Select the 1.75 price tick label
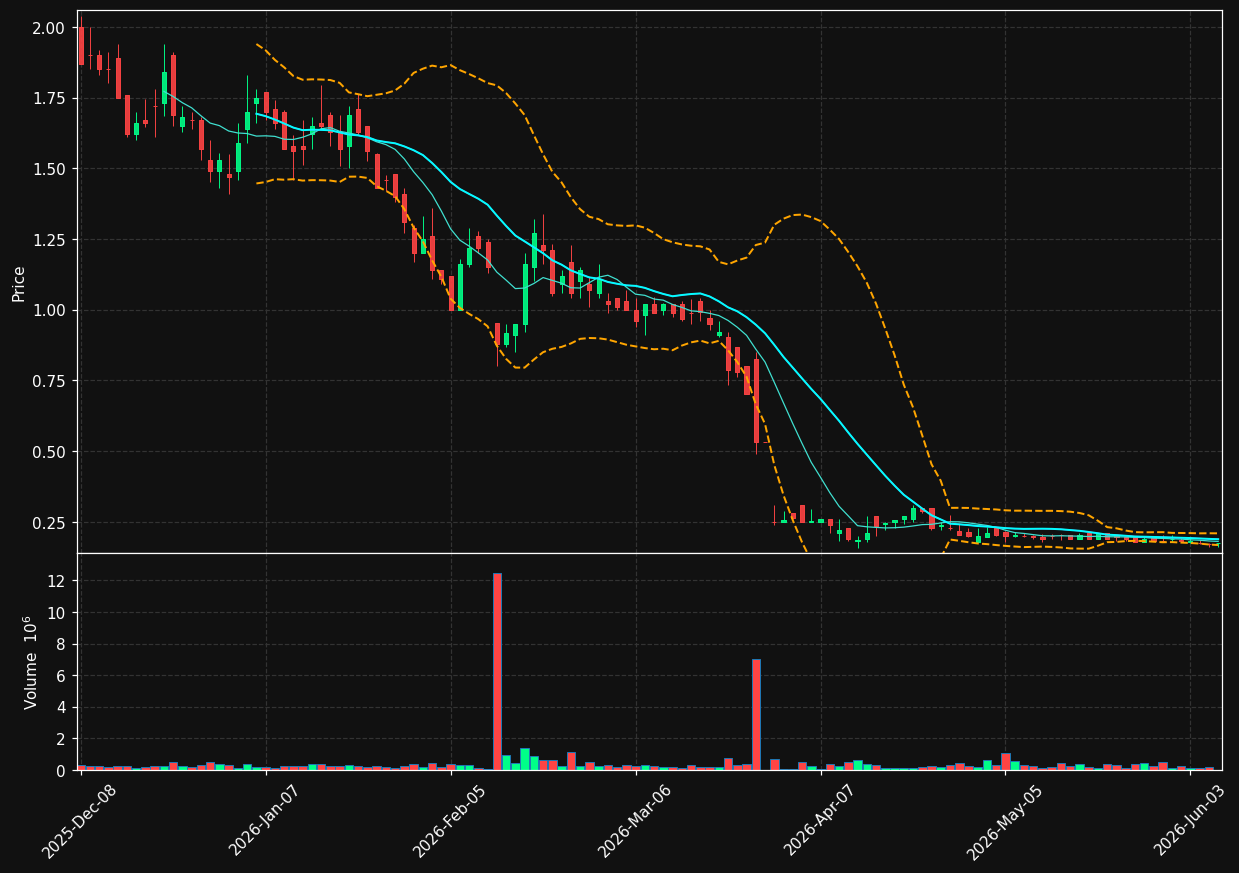This screenshot has width=1239, height=873. pos(50,98)
